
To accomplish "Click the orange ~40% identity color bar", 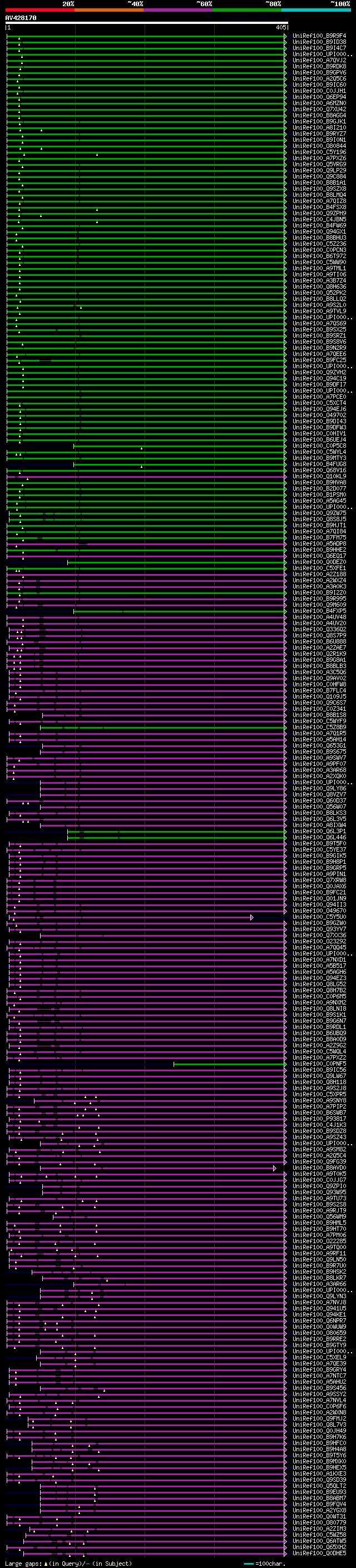I will [109, 10].
